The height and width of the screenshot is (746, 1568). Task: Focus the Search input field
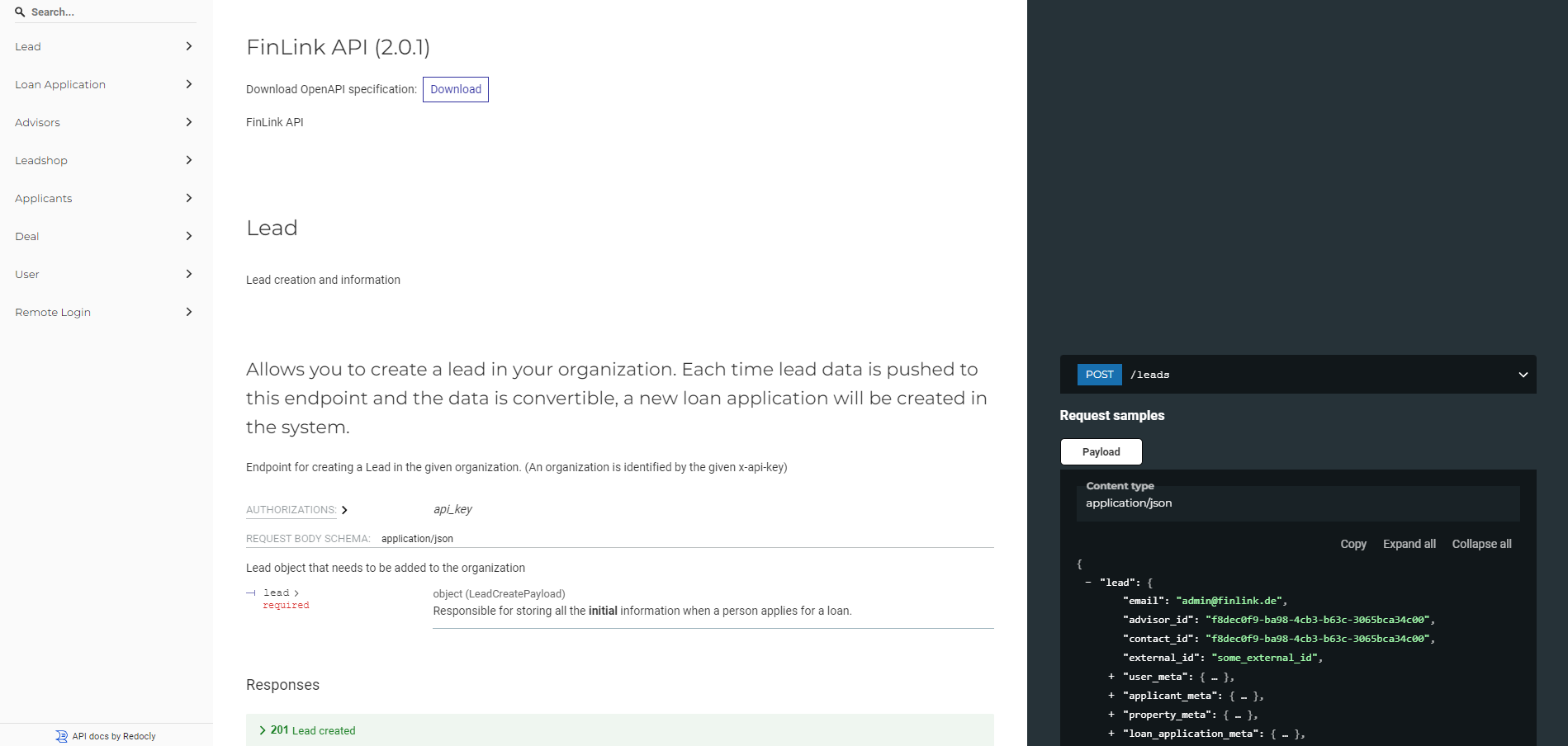[113, 12]
